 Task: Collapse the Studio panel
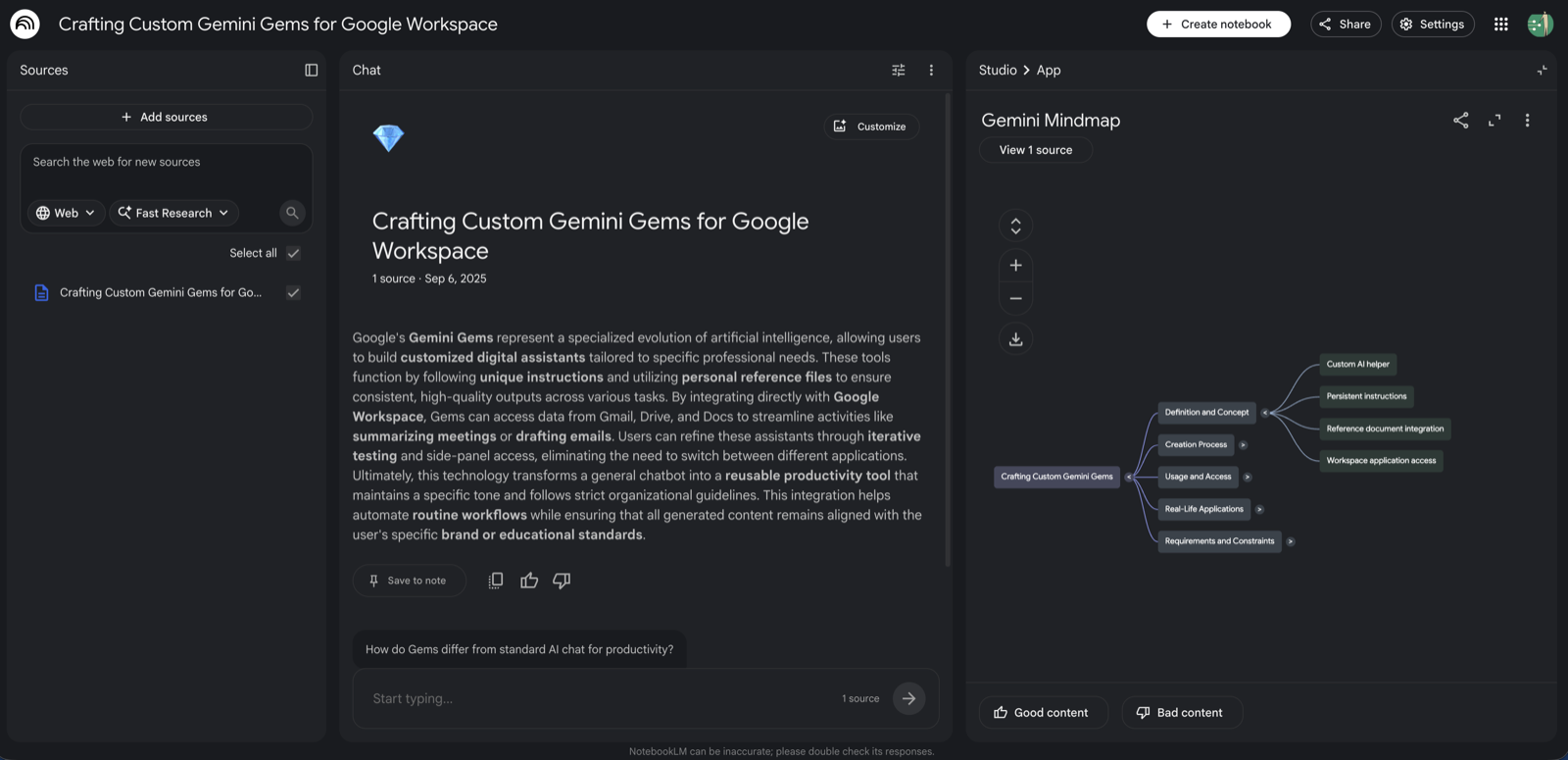[1542, 70]
